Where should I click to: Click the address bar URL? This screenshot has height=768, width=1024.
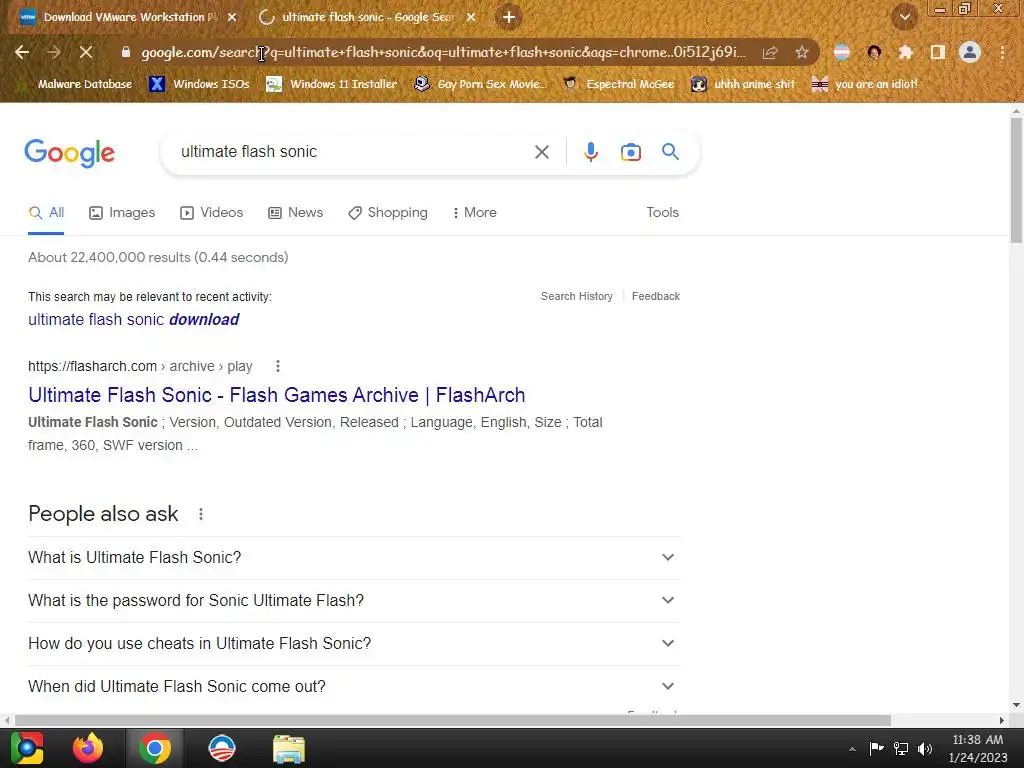pos(443,52)
